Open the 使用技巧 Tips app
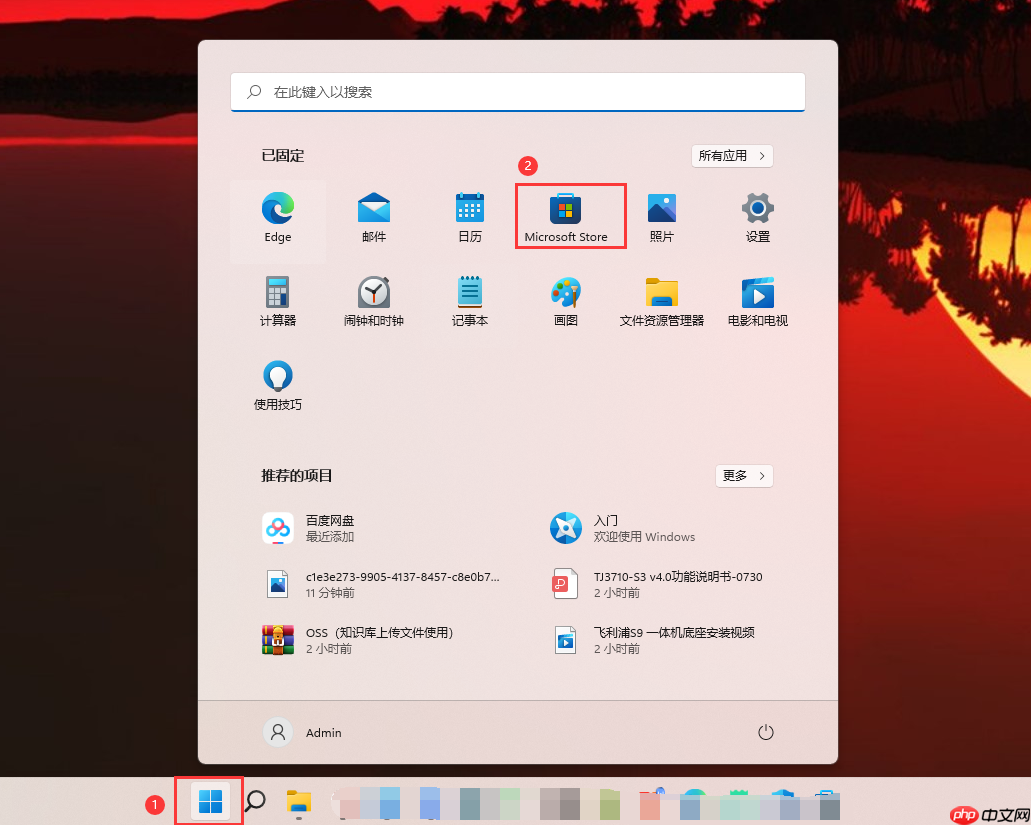Screen dimensions: 1031x825 (277, 384)
